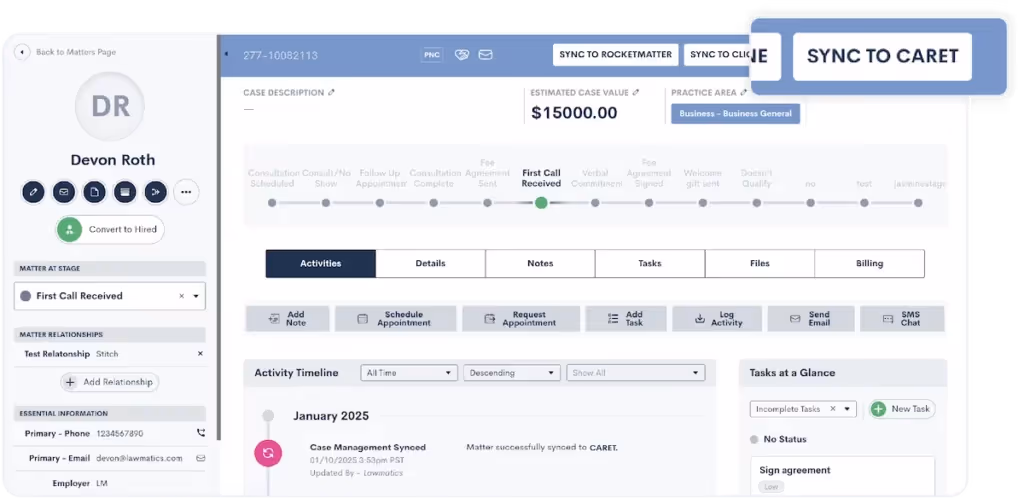This screenshot has height=498, width=1024.
Task: Click the Add Task action button
Action: tap(626, 319)
